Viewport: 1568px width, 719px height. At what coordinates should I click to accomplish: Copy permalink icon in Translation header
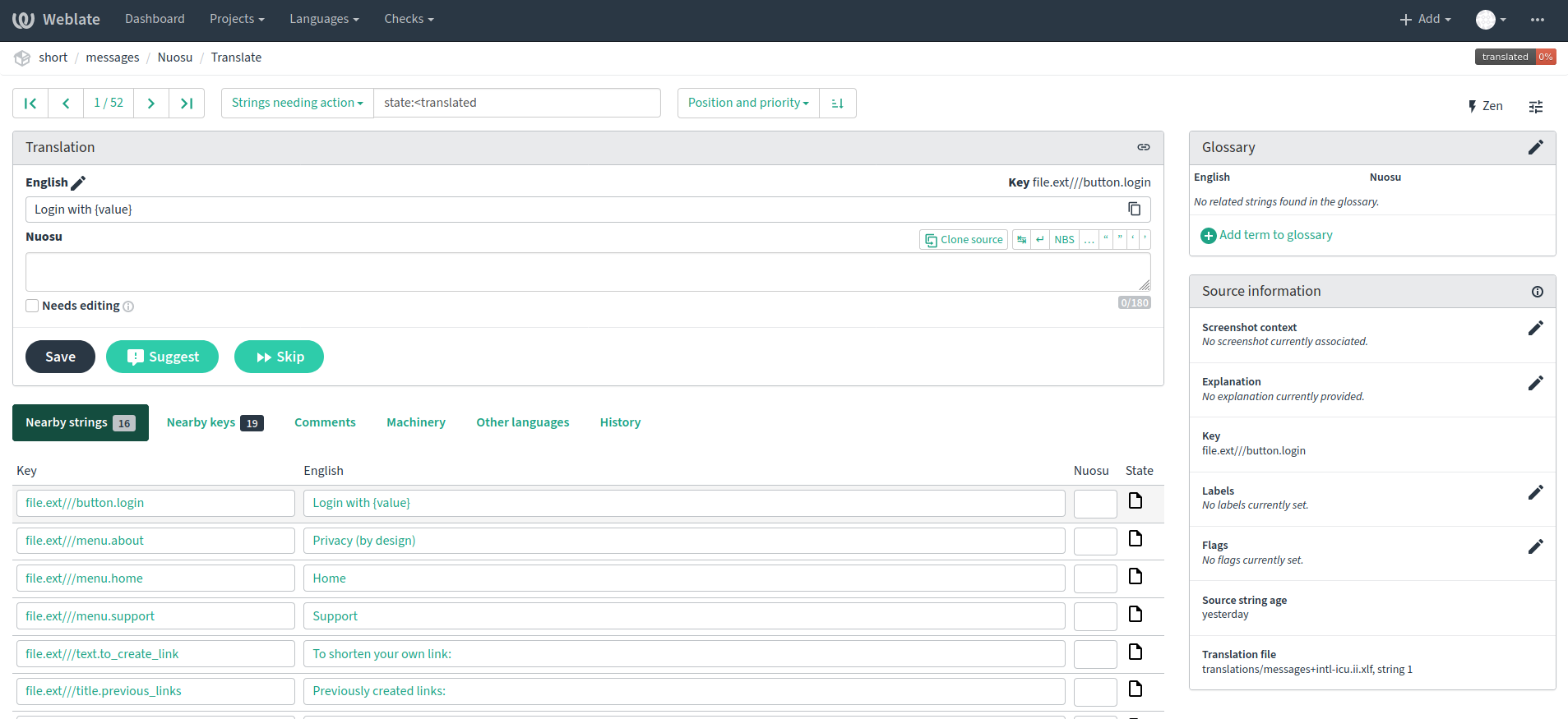(x=1144, y=147)
